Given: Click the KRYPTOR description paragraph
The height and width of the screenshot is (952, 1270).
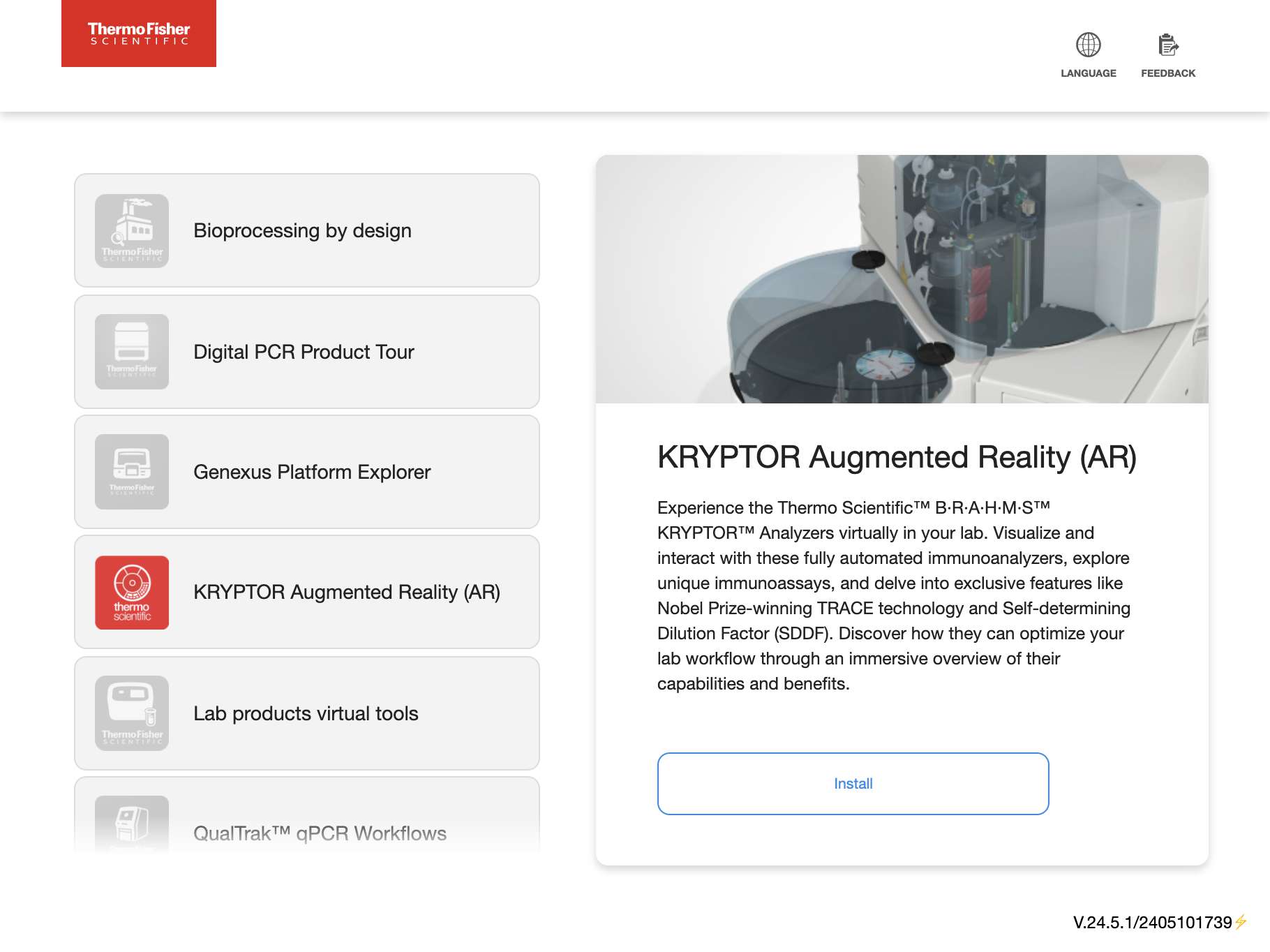Looking at the screenshot, I should 893,595.
